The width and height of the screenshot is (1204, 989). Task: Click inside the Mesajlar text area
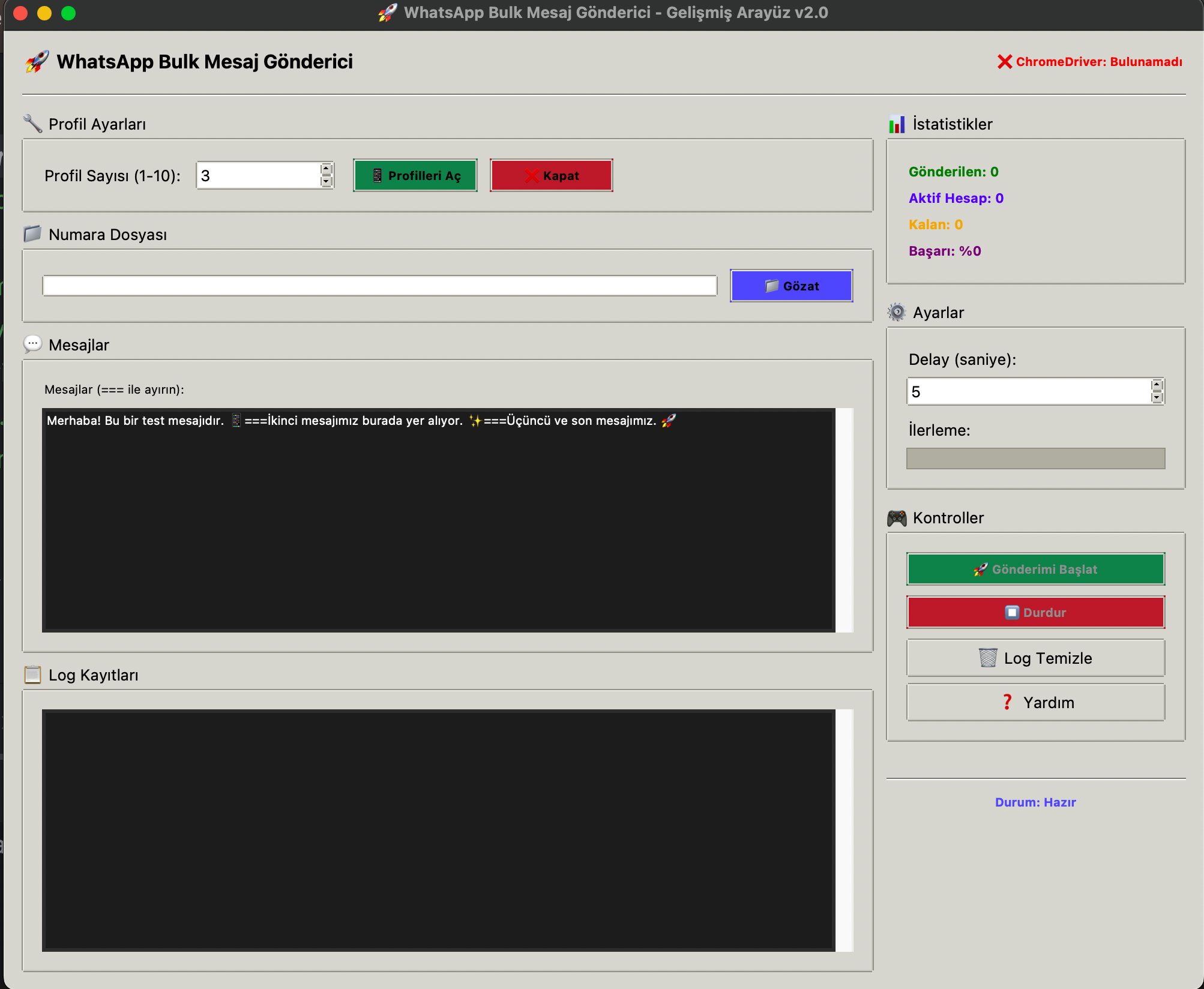point(439,520)
